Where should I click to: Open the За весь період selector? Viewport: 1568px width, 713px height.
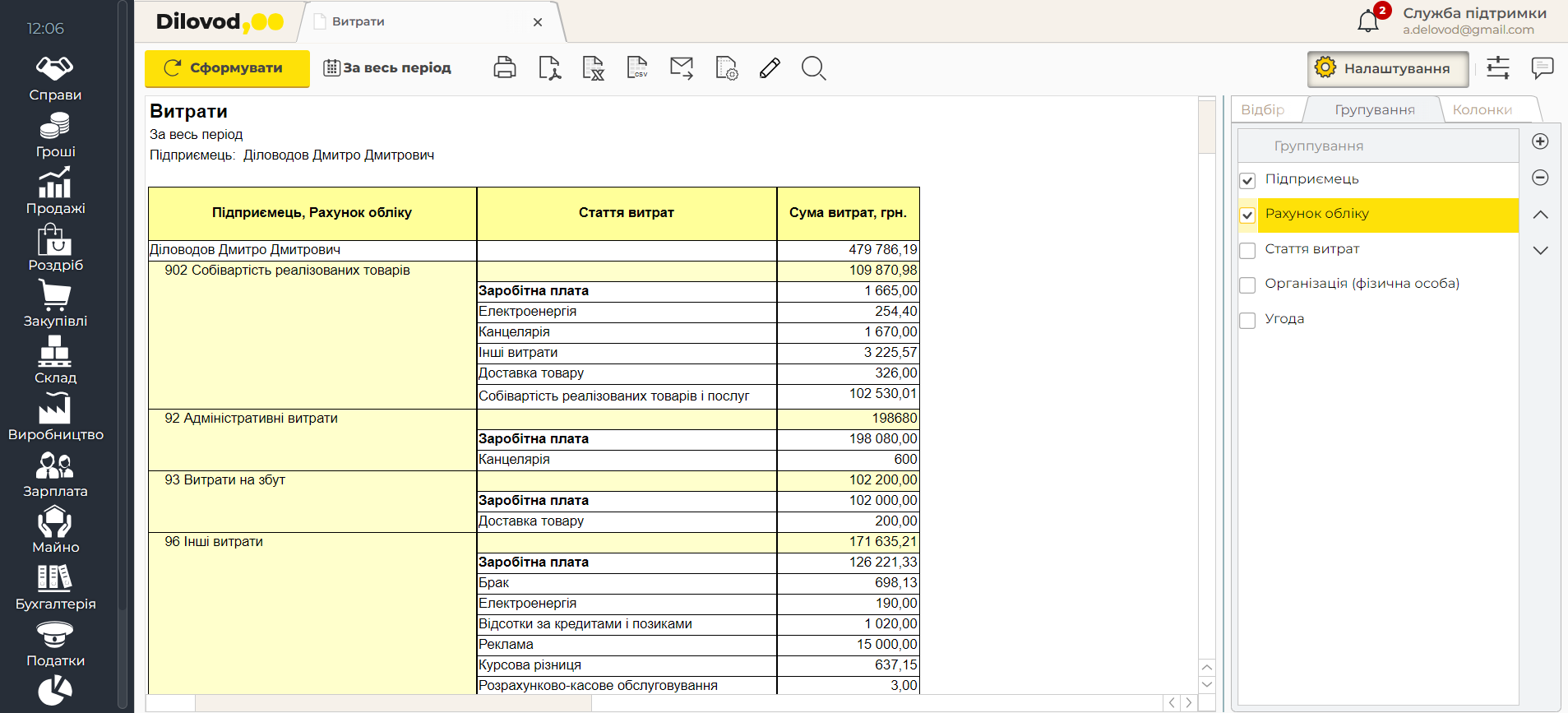point(387,68)
